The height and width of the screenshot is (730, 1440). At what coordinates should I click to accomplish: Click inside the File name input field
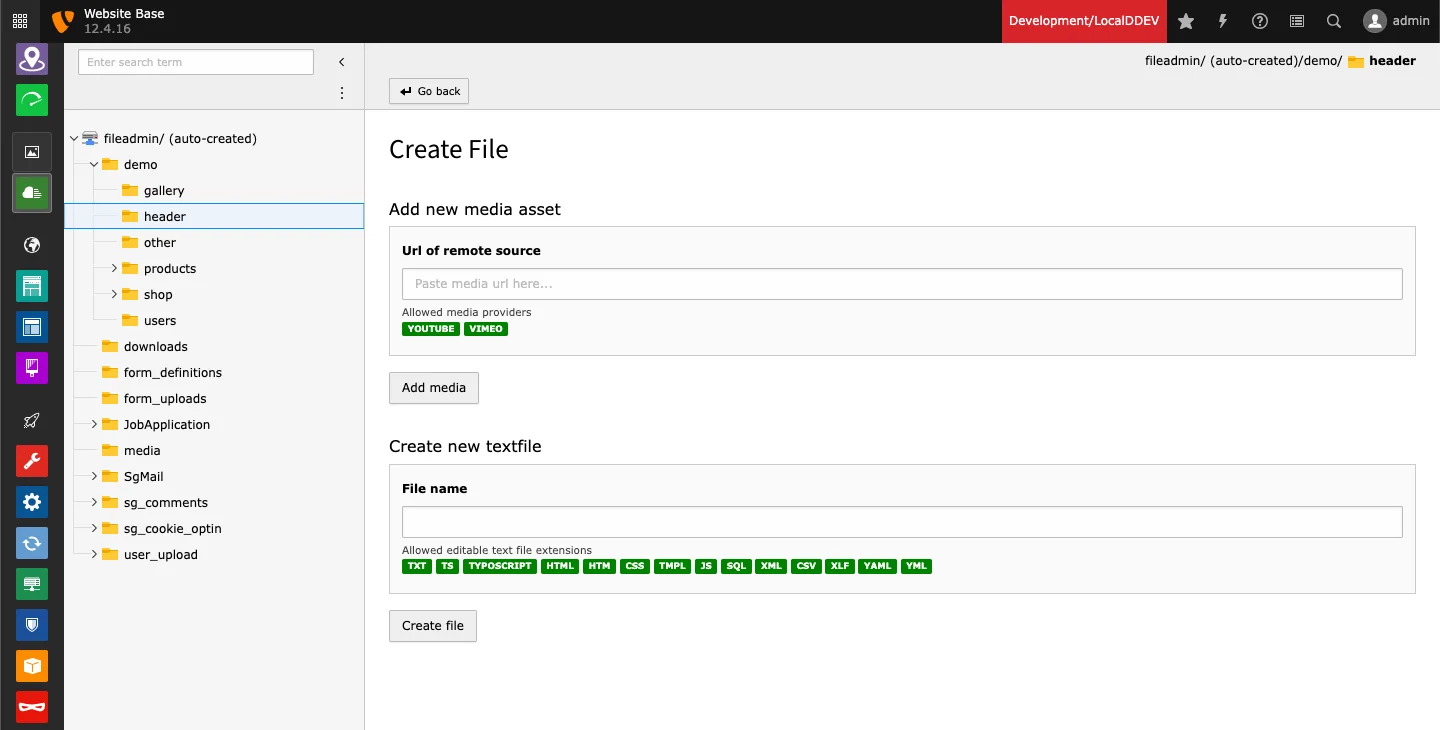(900, 521)
